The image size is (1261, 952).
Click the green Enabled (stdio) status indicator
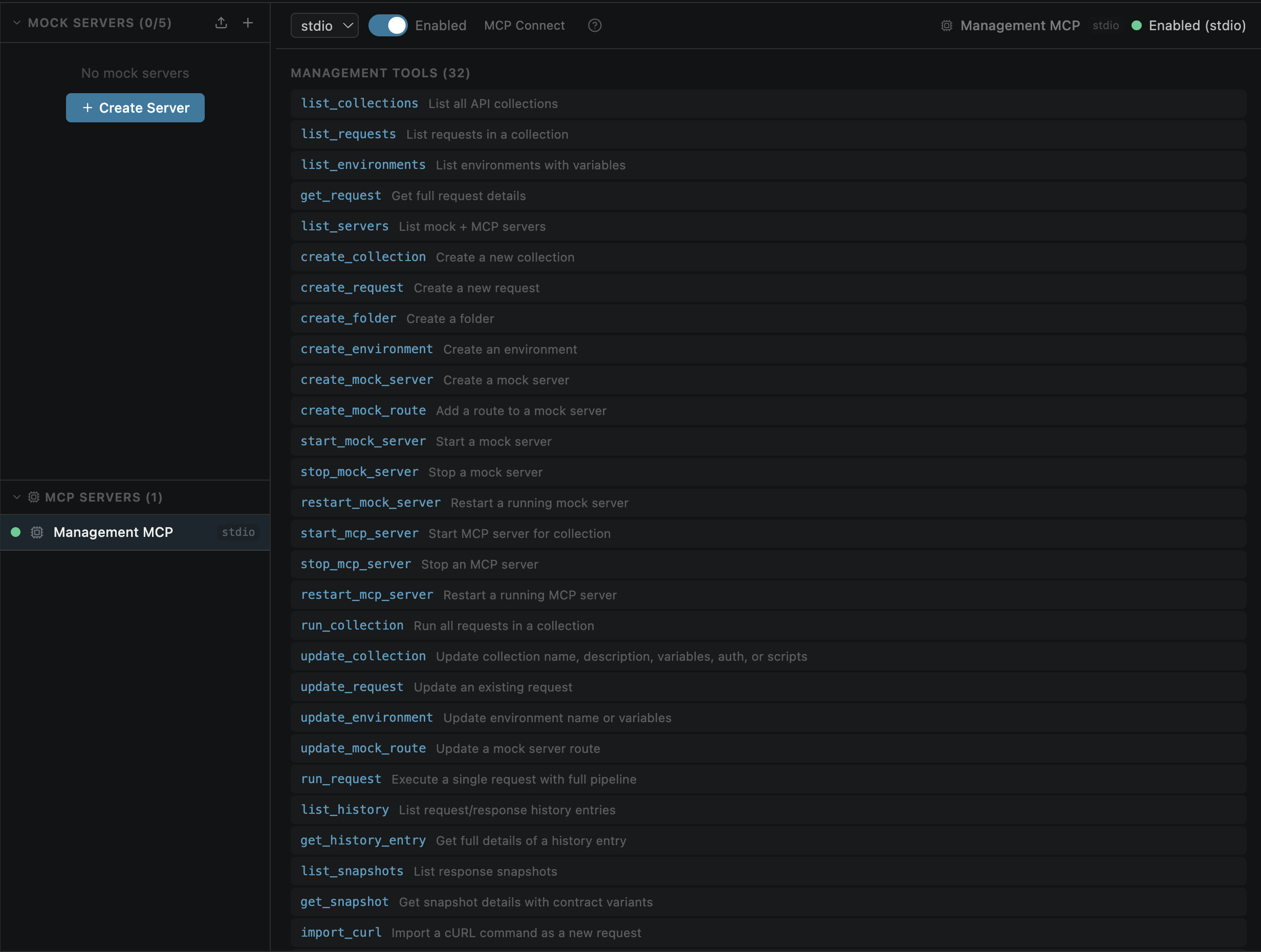coord(1136,26)
